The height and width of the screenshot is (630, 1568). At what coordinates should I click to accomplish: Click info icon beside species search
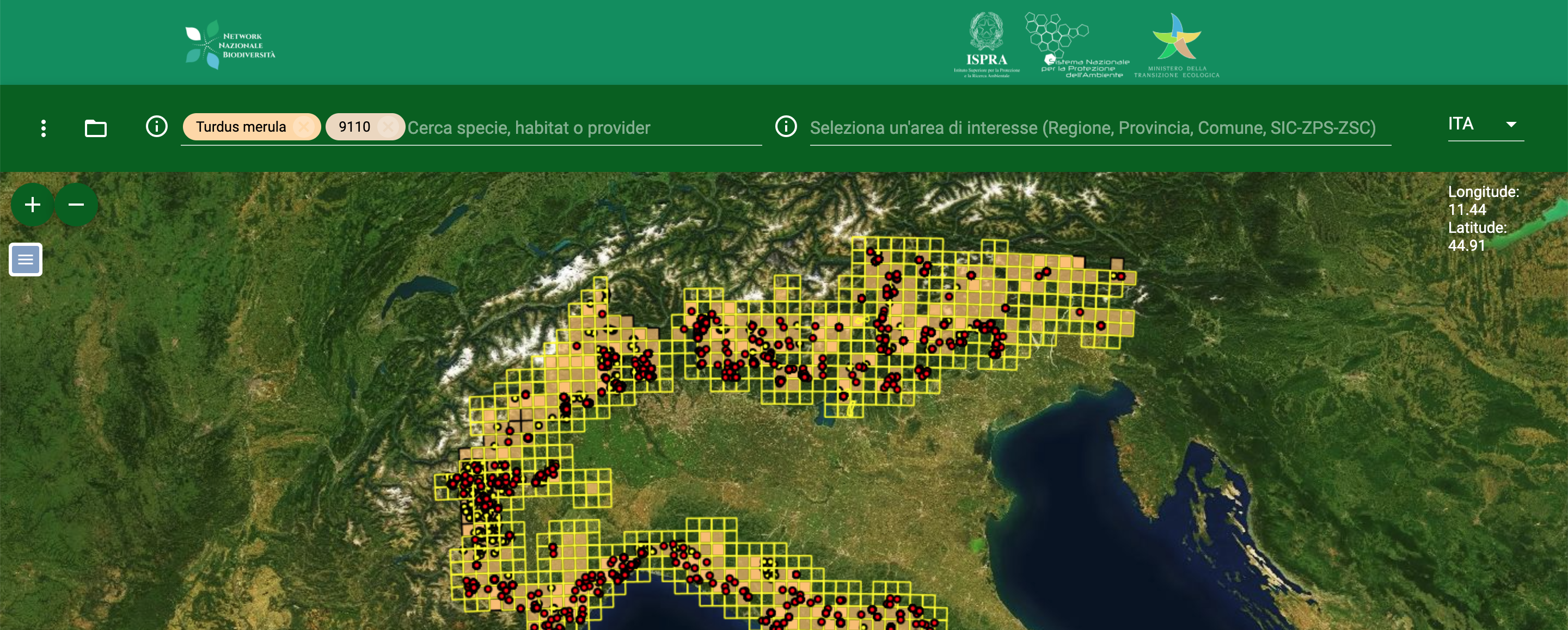(156, 126)
